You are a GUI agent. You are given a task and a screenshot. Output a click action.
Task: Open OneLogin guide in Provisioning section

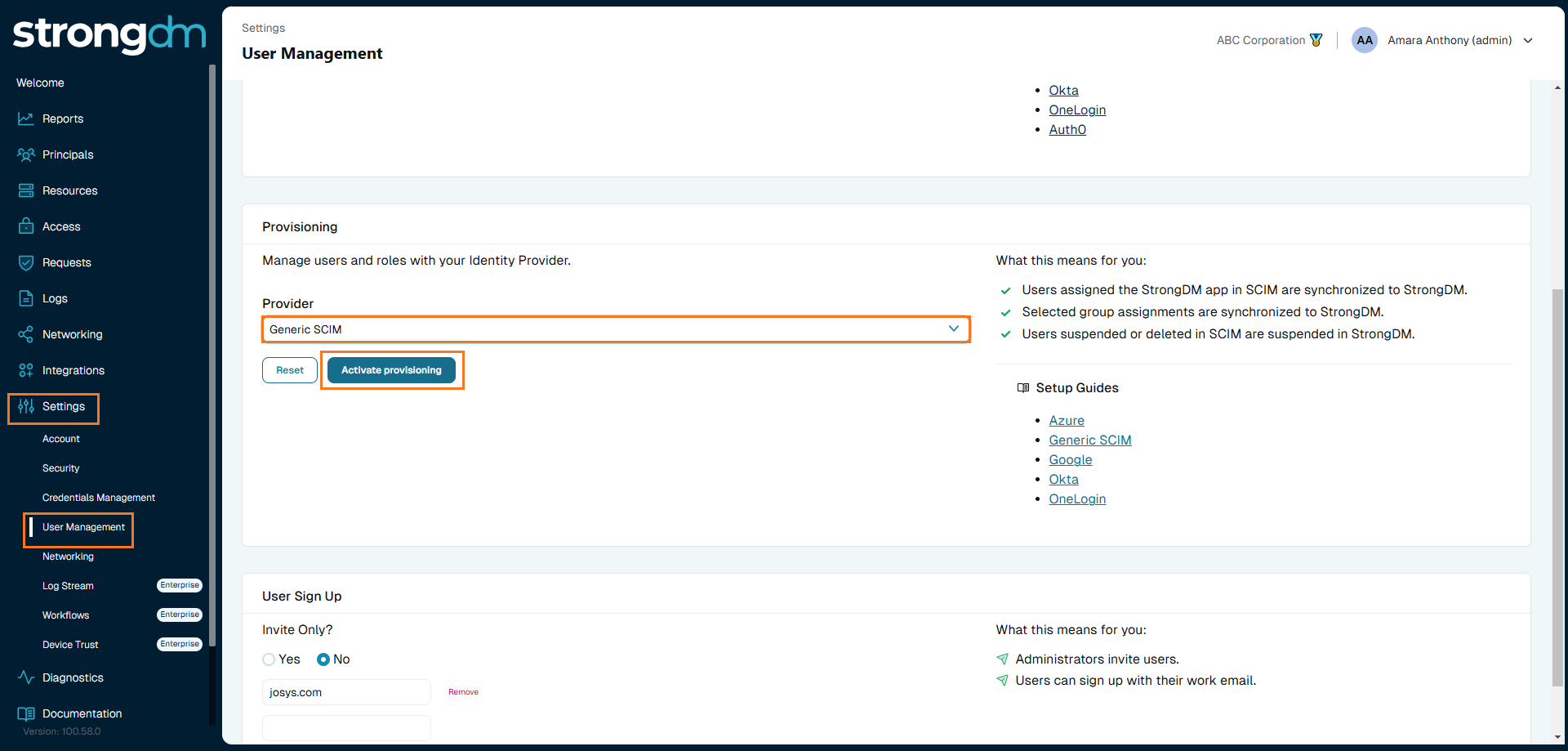click(1077, 499)
